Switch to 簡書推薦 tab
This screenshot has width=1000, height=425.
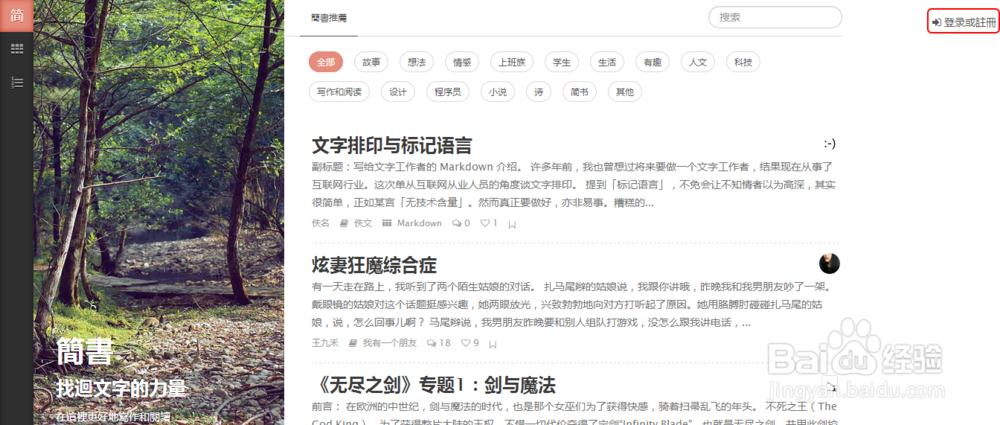[329, 18]
